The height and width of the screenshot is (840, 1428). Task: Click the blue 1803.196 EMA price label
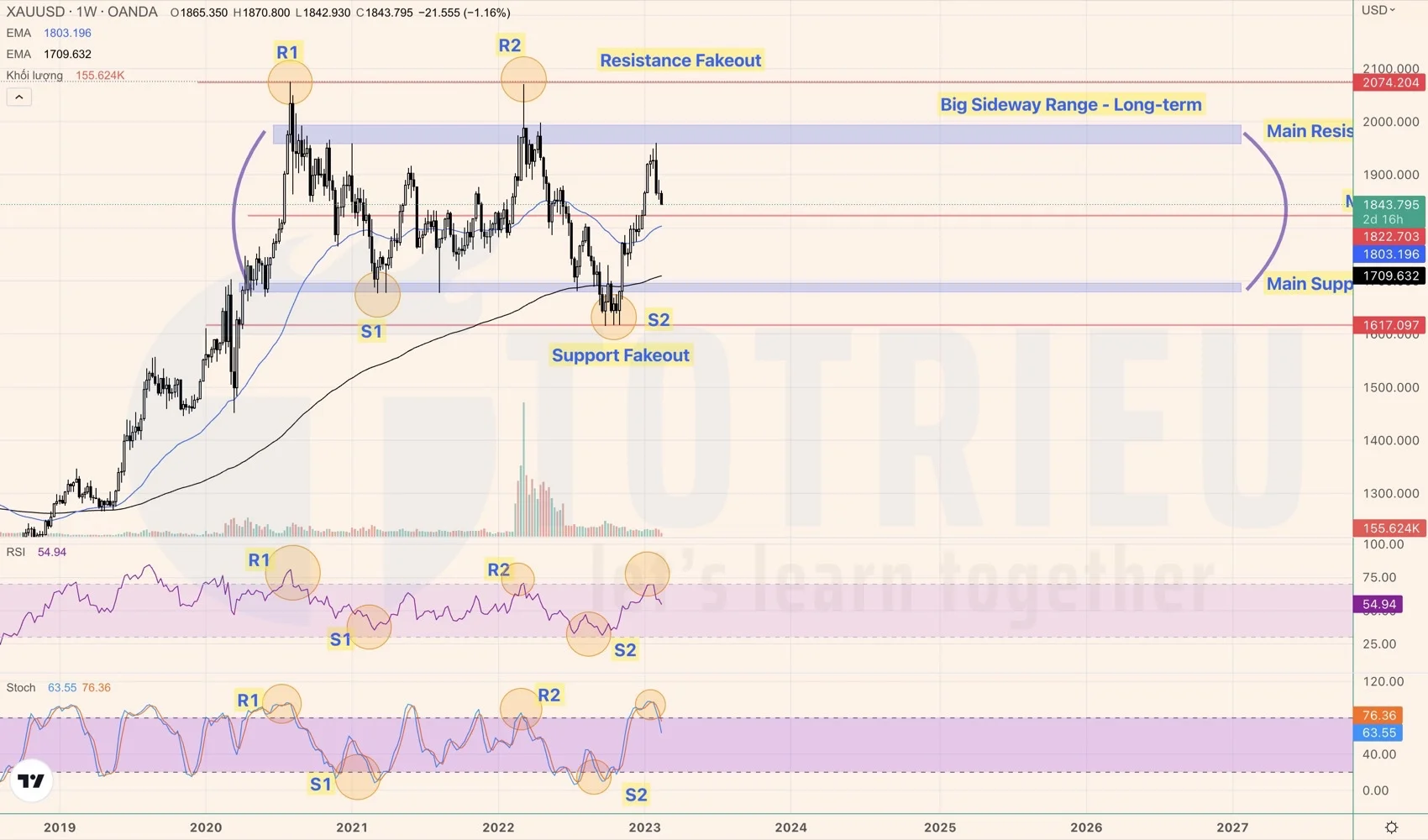(x=1389, y=254)
